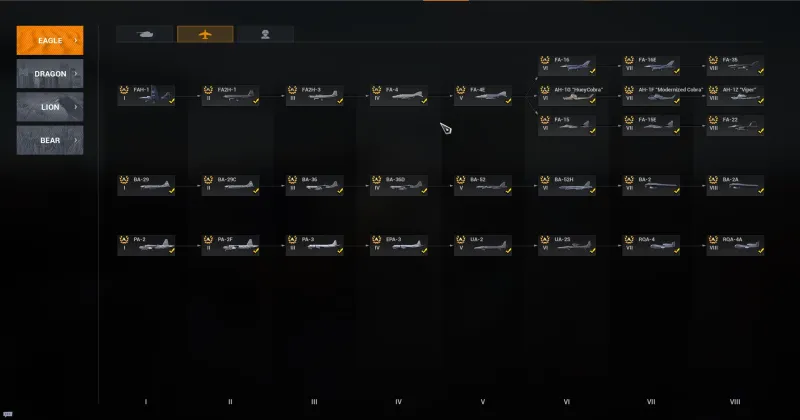Toggle the yellow checkmark on FAH-1
The image size is (800, 420).
point(171,101)
